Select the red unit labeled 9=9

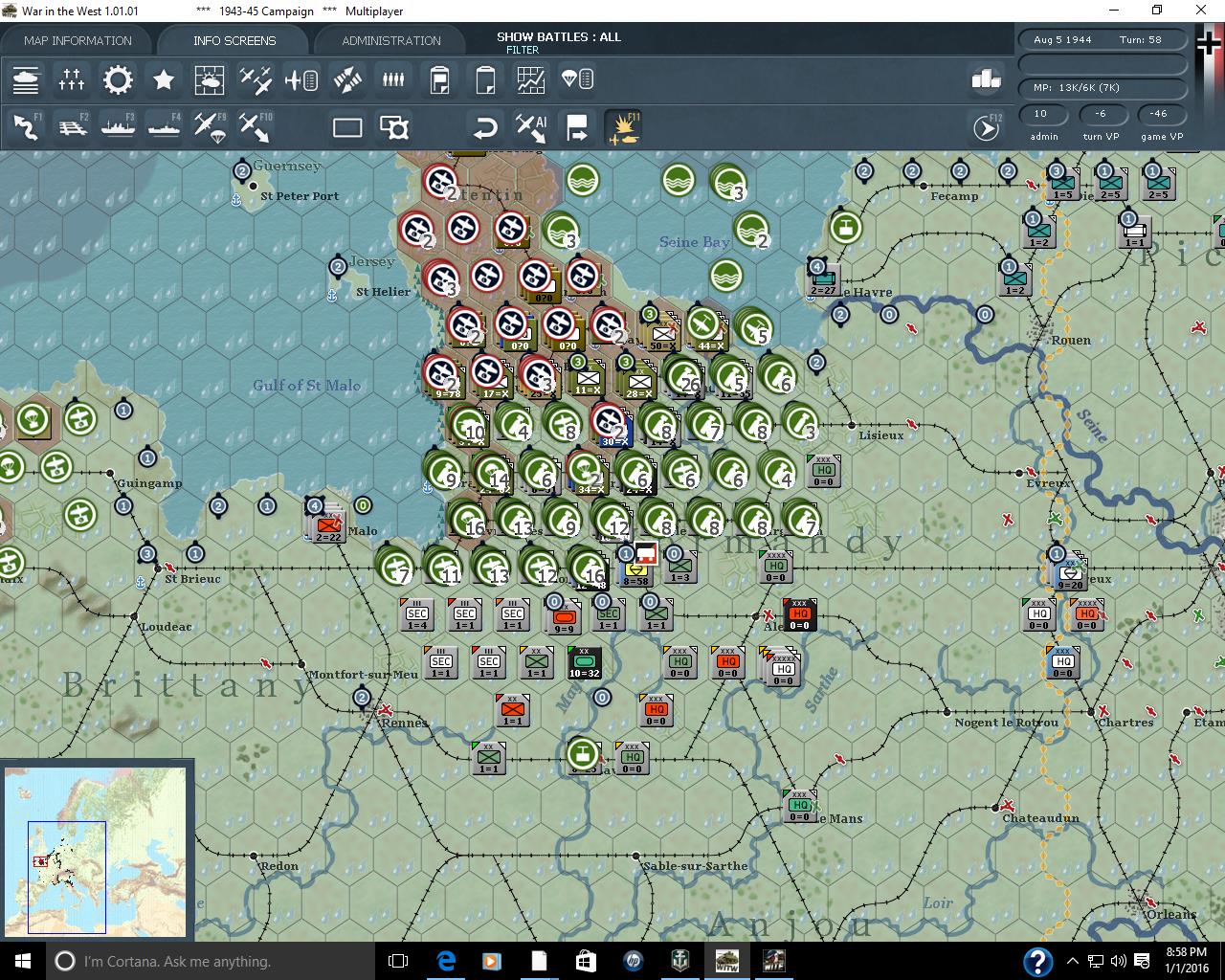564,617
